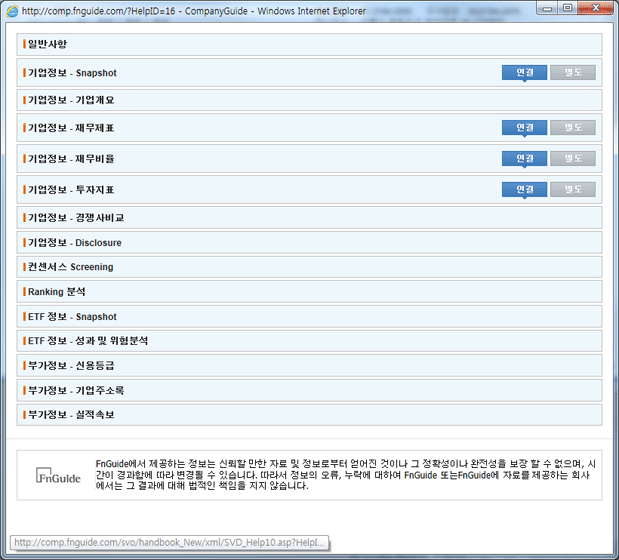Open the 컨센서스 Screening section
619x560 pixels.
point(70,267)
